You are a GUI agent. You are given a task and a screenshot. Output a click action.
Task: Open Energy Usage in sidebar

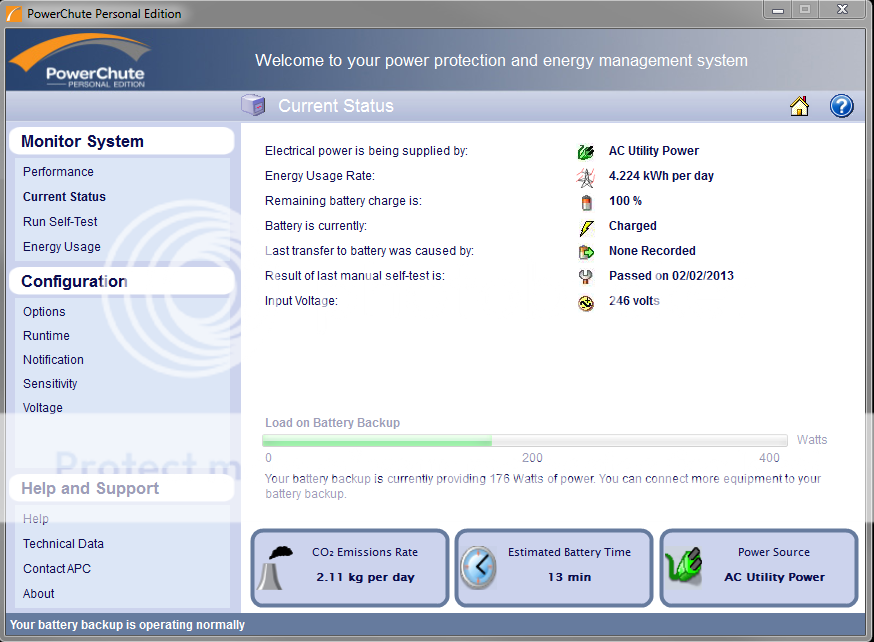[62, 247]
